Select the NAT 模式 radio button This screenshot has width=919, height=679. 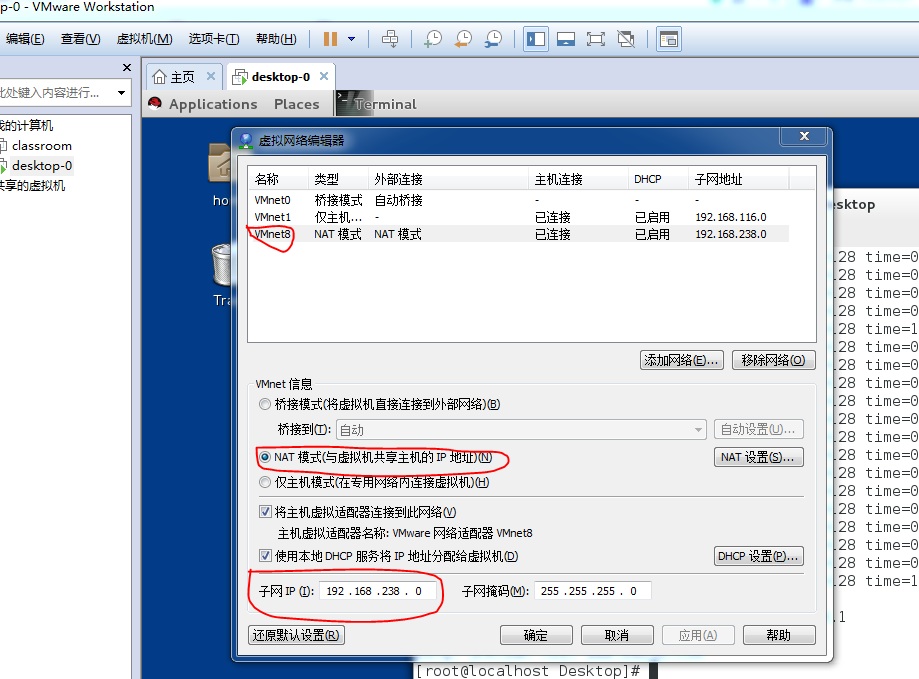coord(265,458)
